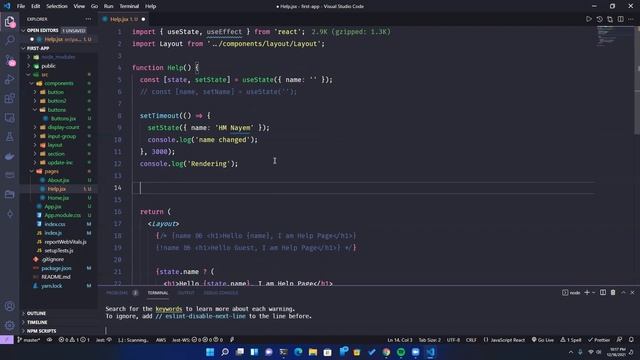Click the master git branch indicator

click(x=29, y=340)
